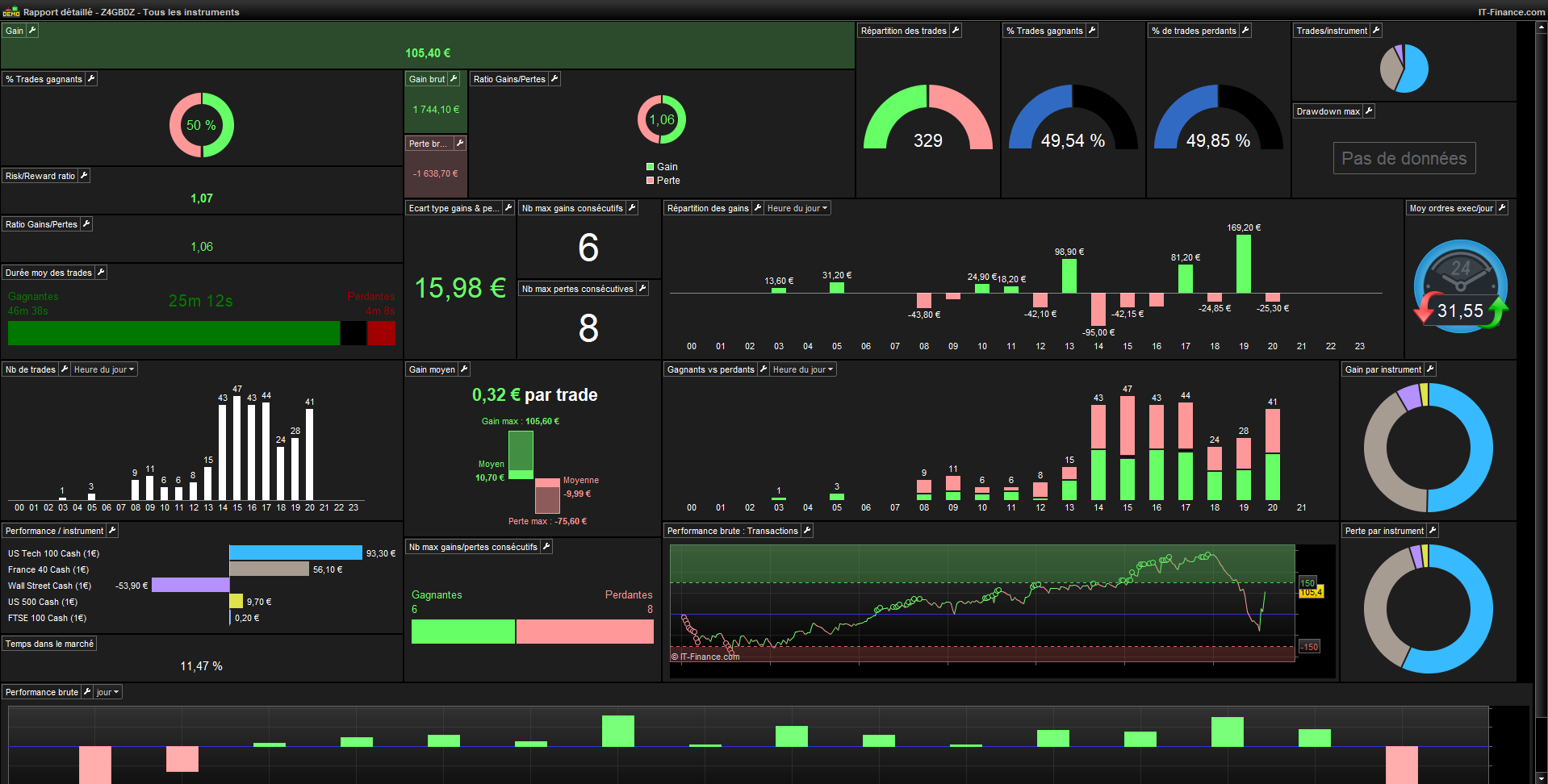Open settings wrench beside Gain panel title
Screen dimensions: 1548x784
pyautogui.click(x=32, y=31)
